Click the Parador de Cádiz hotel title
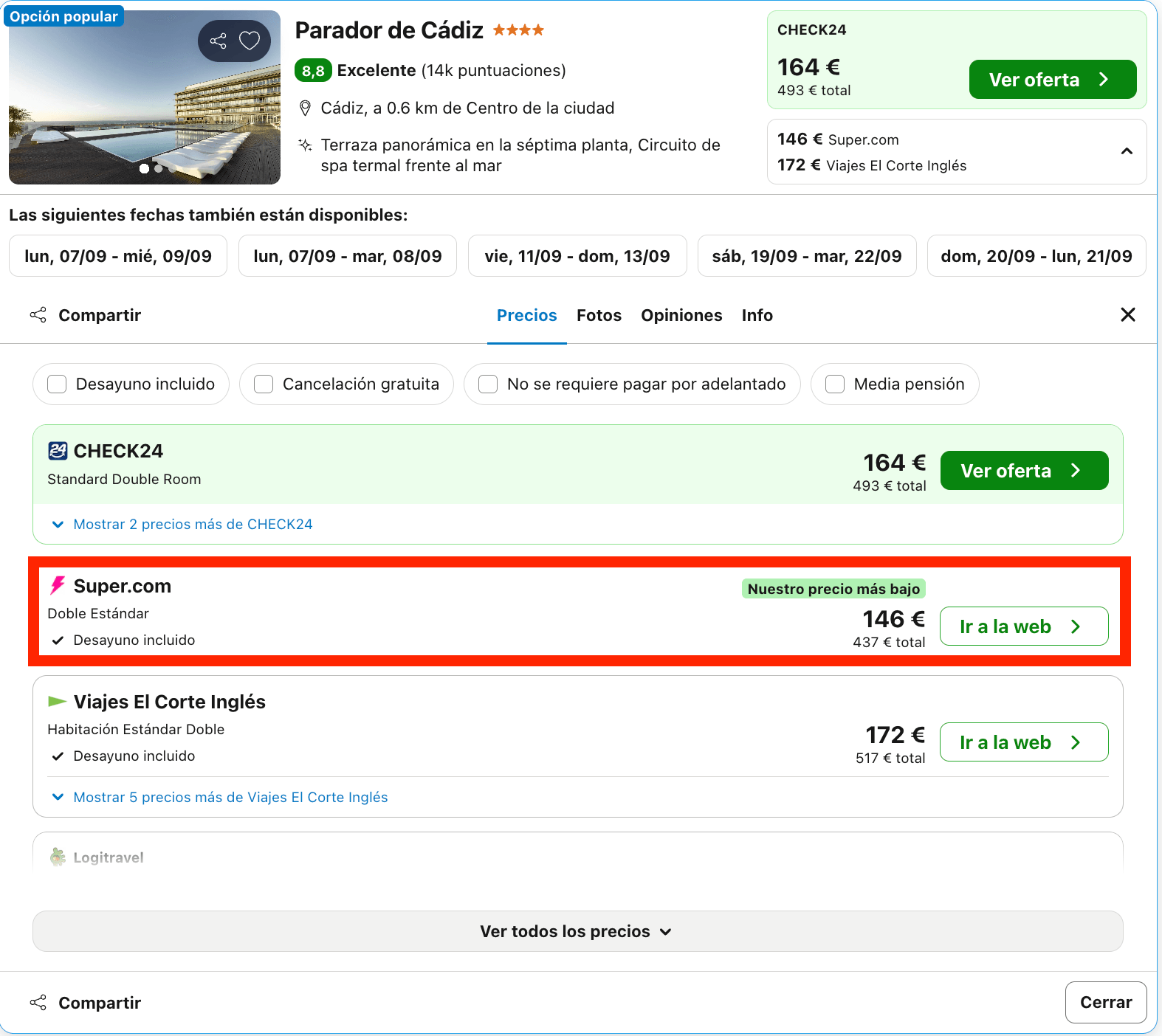The image size is (1162, 1036). tap(389, 30)
